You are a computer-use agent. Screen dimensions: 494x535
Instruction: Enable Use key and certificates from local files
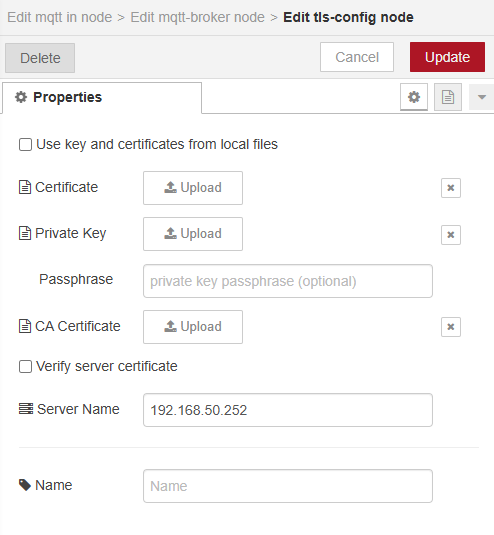pyautogui.click(x=25, y=144)
